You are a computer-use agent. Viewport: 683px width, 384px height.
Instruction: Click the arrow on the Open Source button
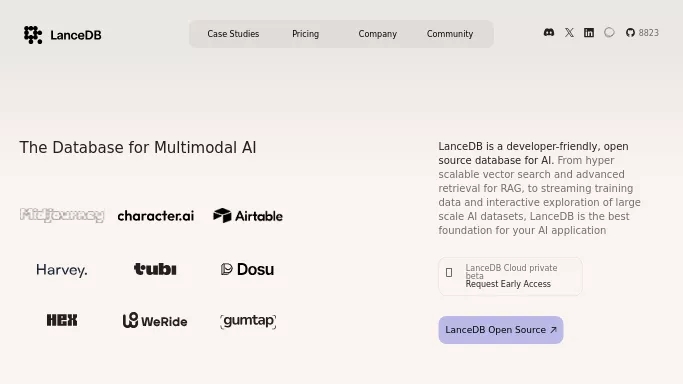(553, 330)
